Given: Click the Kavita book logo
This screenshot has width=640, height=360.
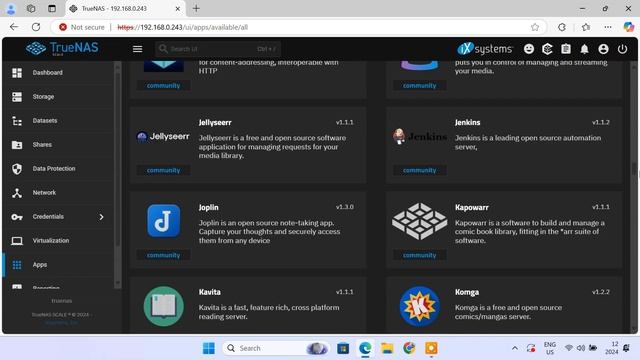Looking at the screenshot, I should (x=163, y=306).
